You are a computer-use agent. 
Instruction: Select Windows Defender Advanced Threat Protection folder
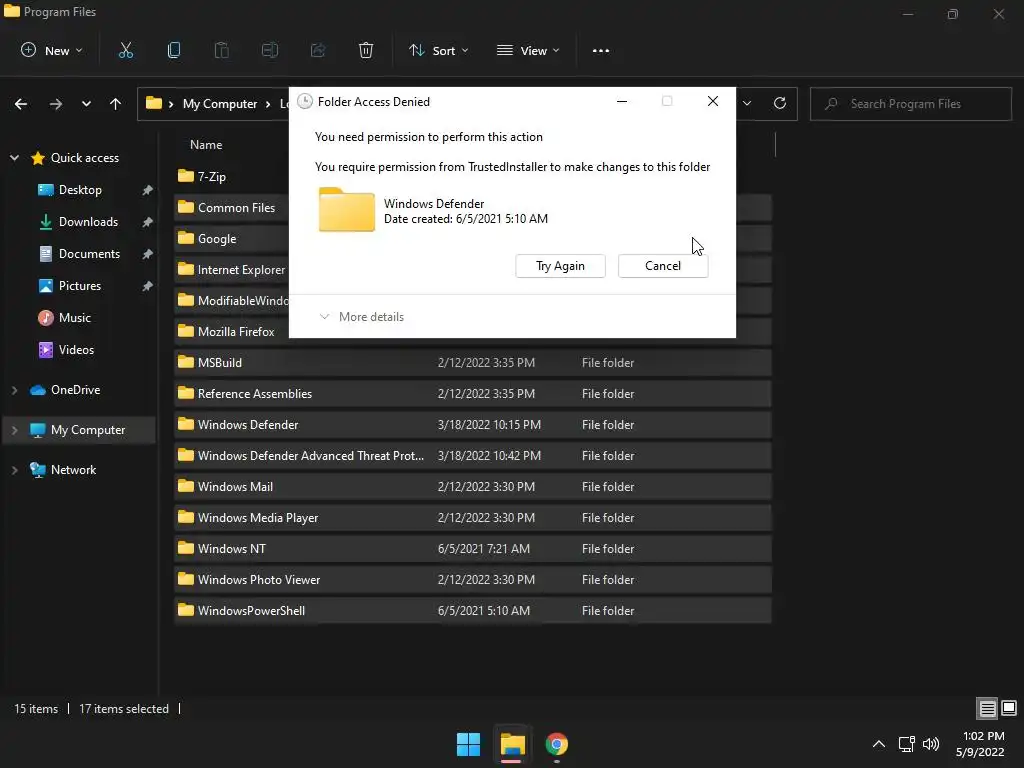(473, 456)
